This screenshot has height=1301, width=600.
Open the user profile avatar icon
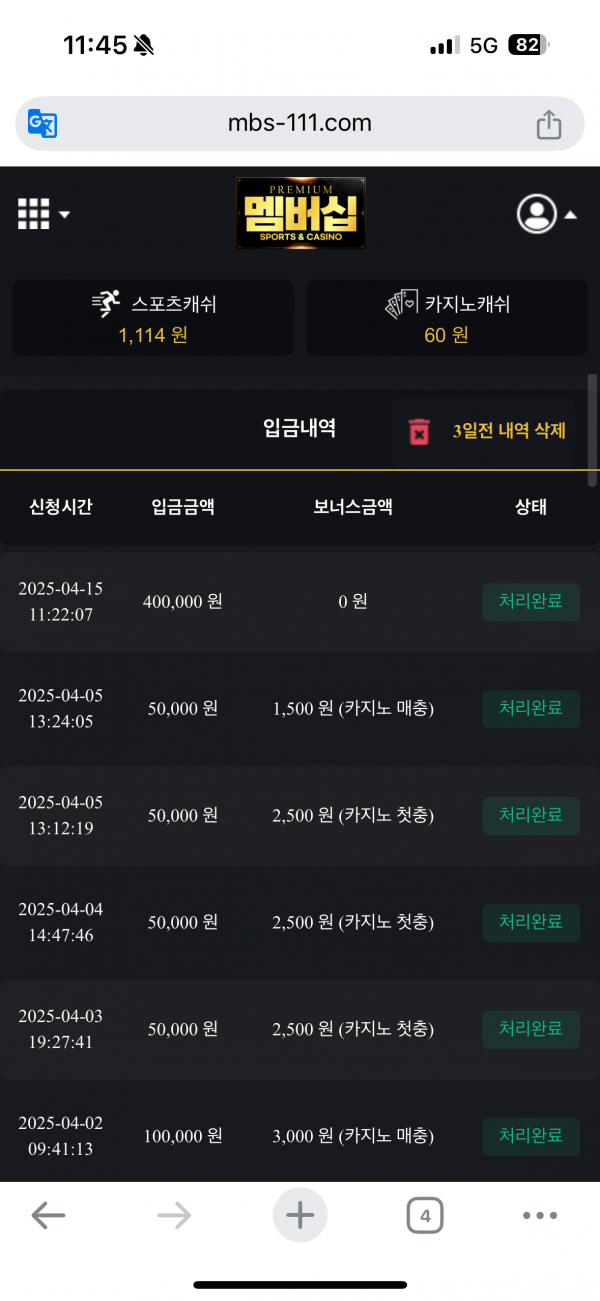537,213
